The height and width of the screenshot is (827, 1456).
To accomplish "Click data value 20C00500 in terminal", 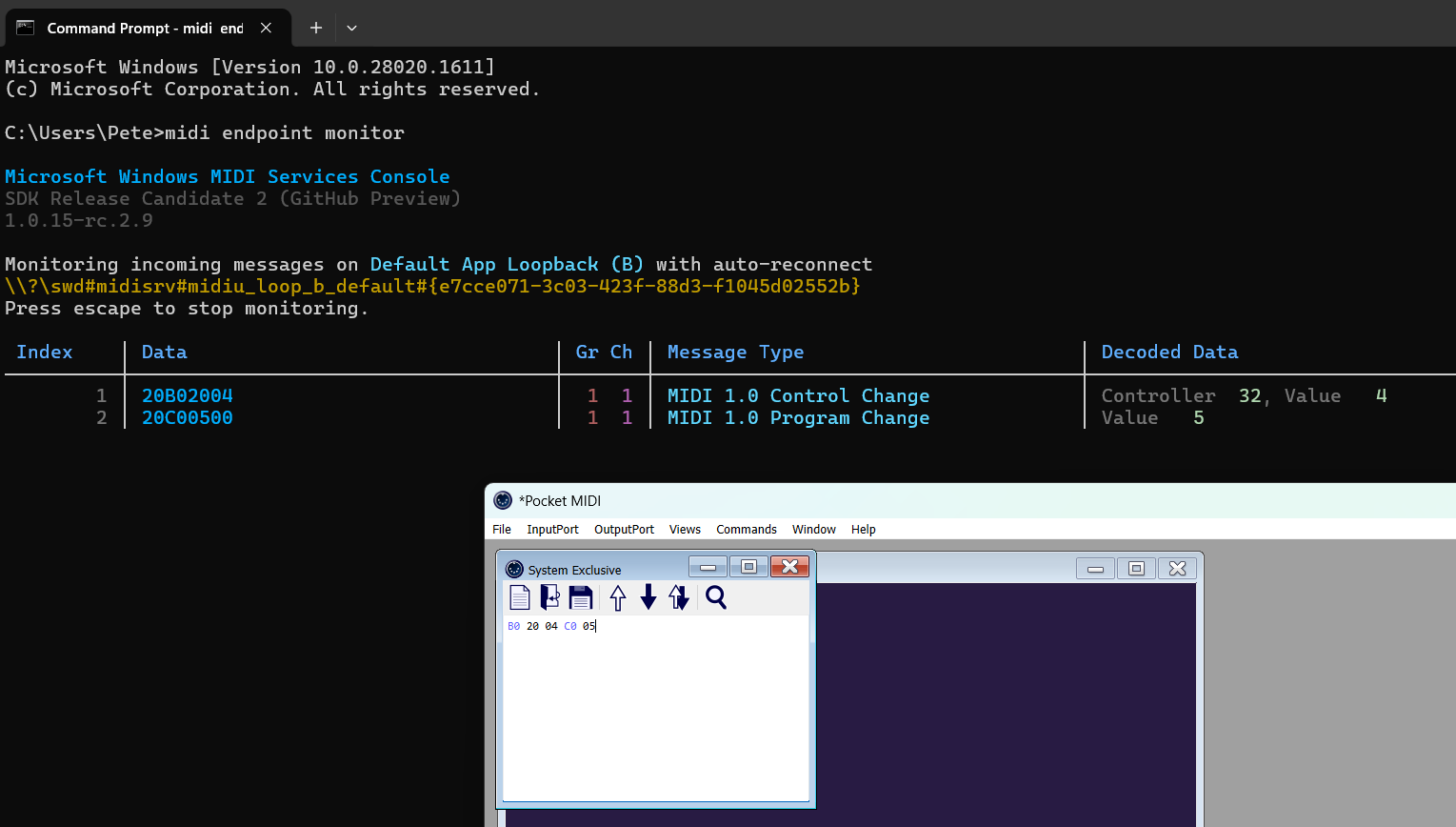I will click(188, 417).
